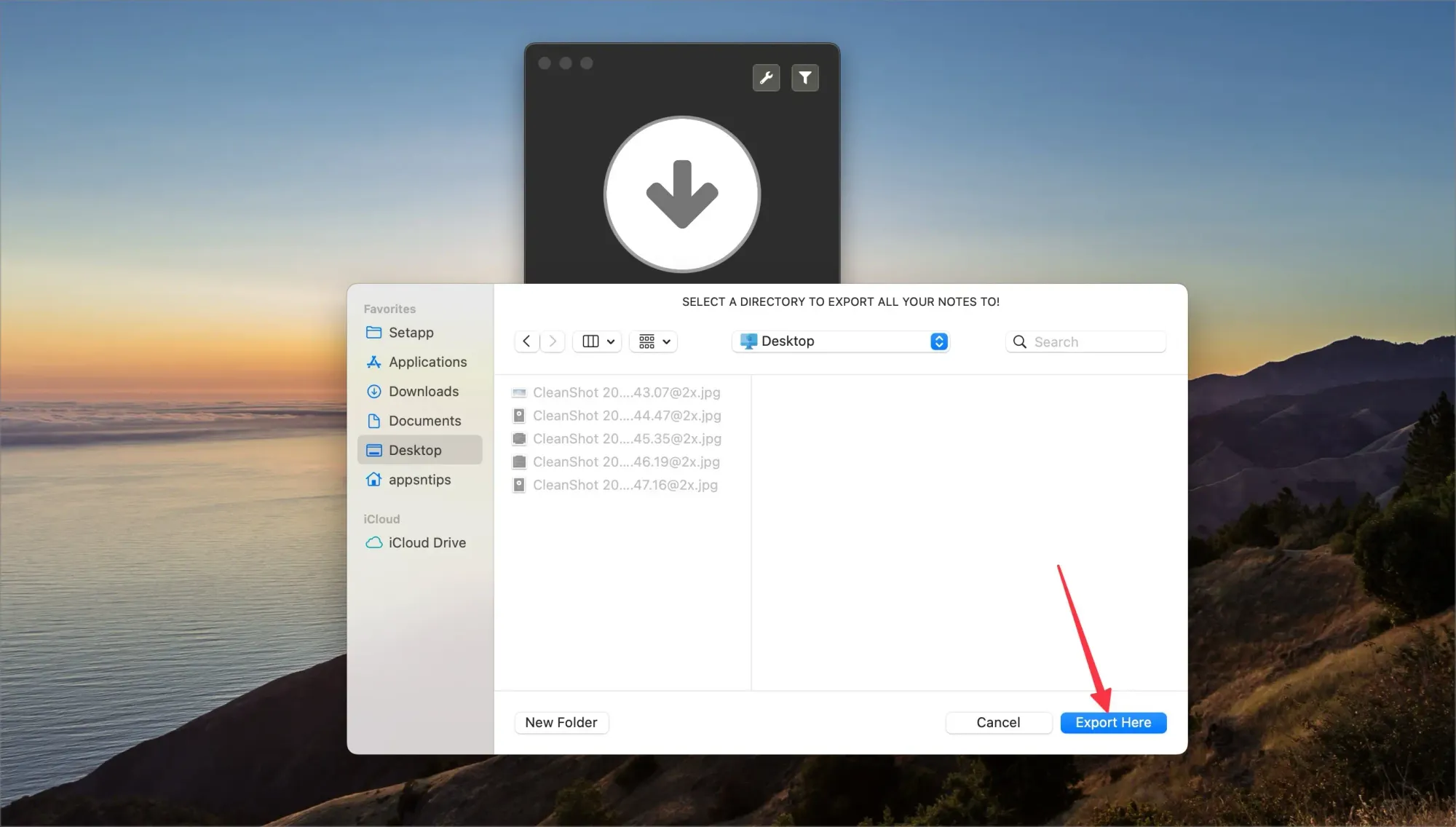The image size is (1456, 827).
Task: Open Applications from the sidebar
Action: [x=427, y=362]
